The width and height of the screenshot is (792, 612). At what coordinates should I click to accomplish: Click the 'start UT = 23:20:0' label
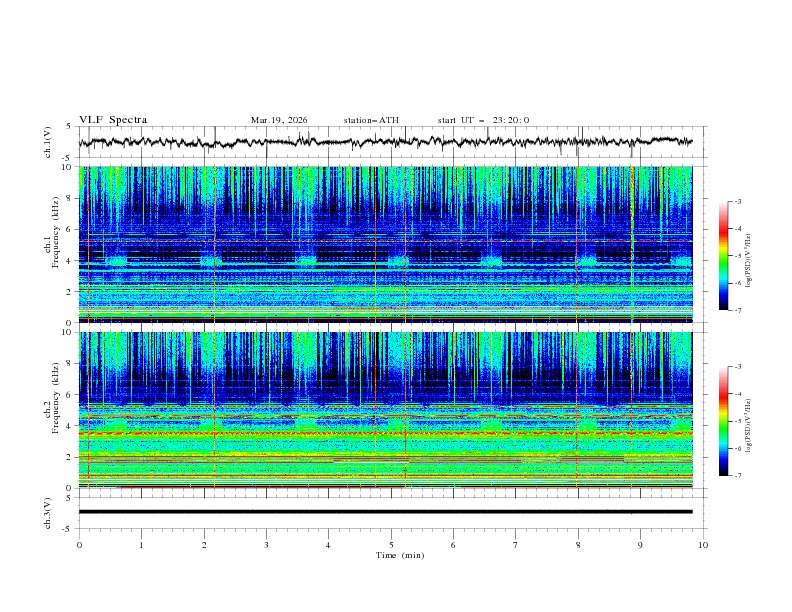[x=483, y=120]
